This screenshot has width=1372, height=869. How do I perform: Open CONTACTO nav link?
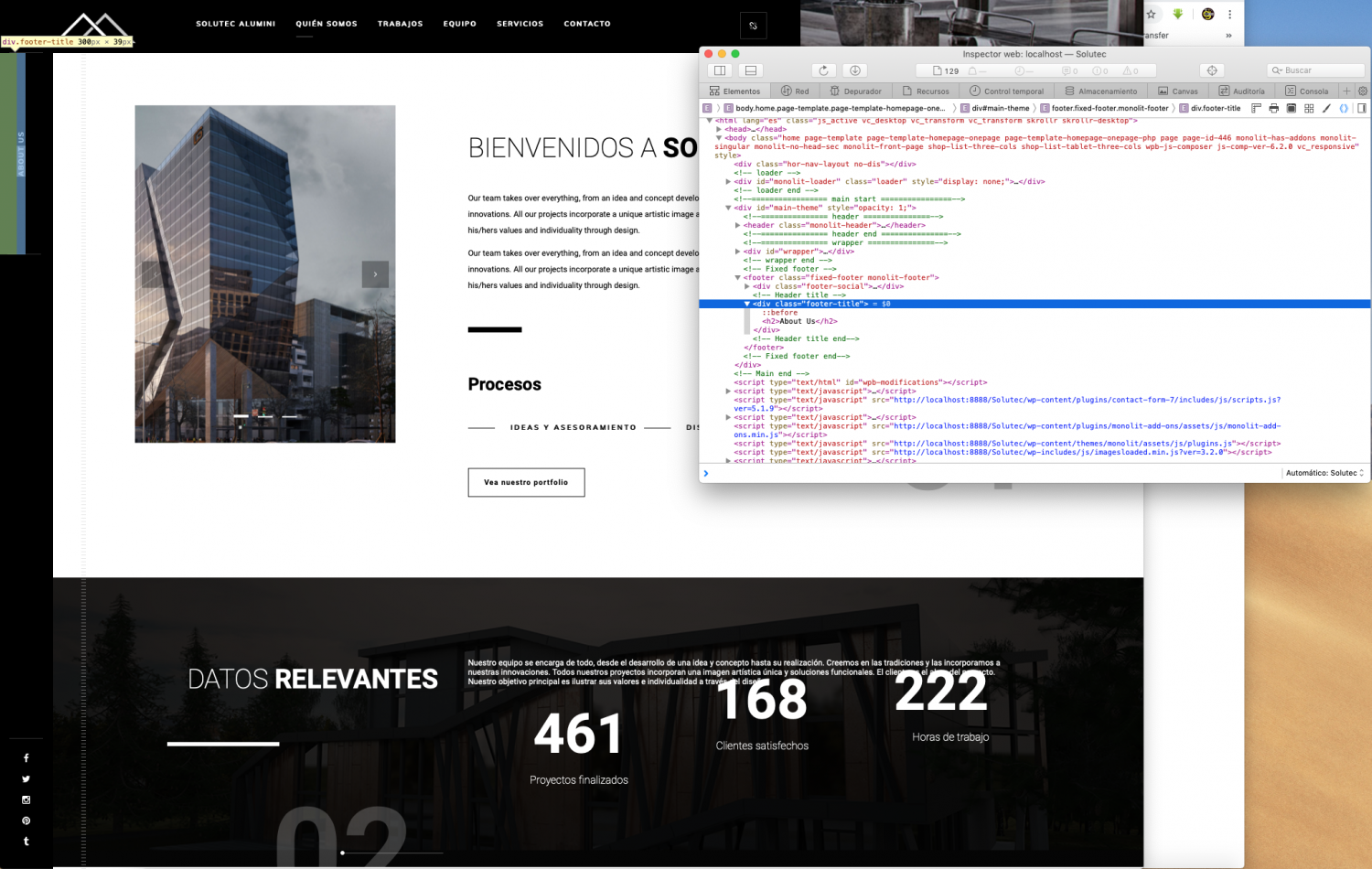[587, 24]
